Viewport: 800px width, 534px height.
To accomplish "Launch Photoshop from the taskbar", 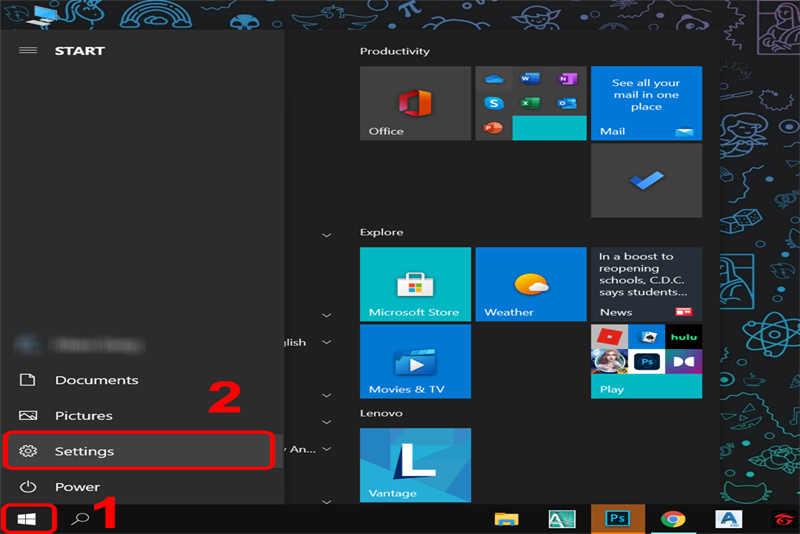I will [x=618, y=519].
